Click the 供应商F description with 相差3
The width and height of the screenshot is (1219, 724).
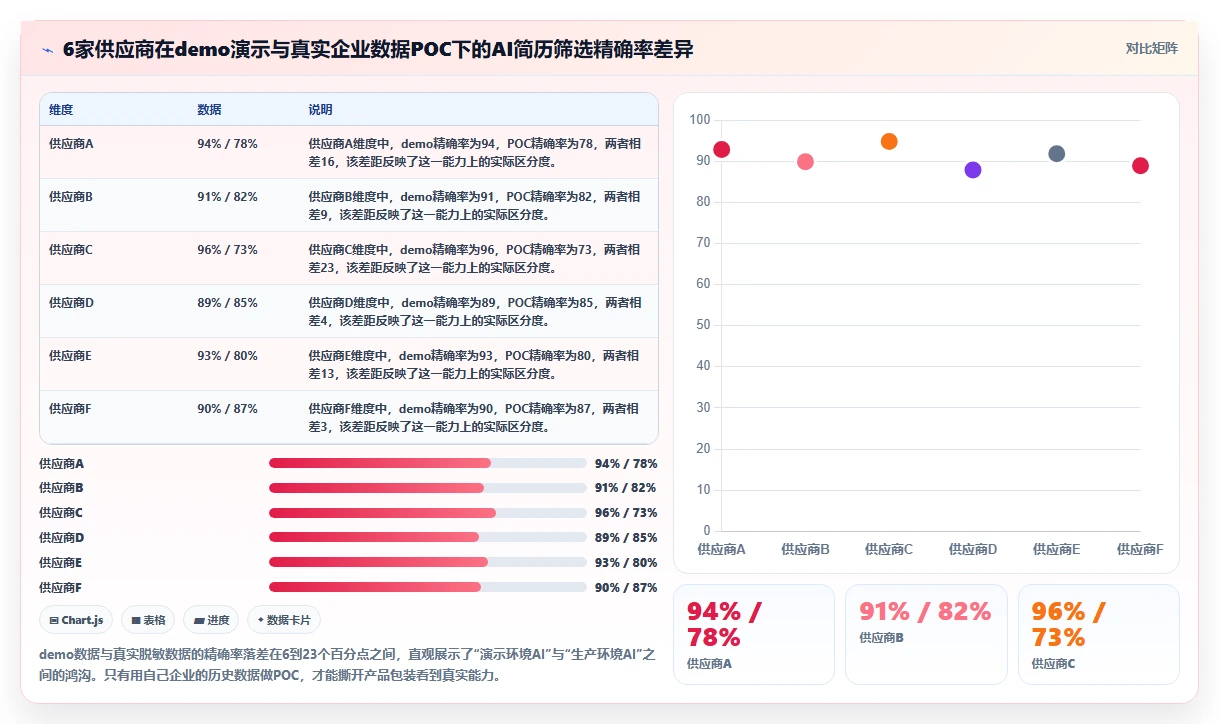[475, 418]
